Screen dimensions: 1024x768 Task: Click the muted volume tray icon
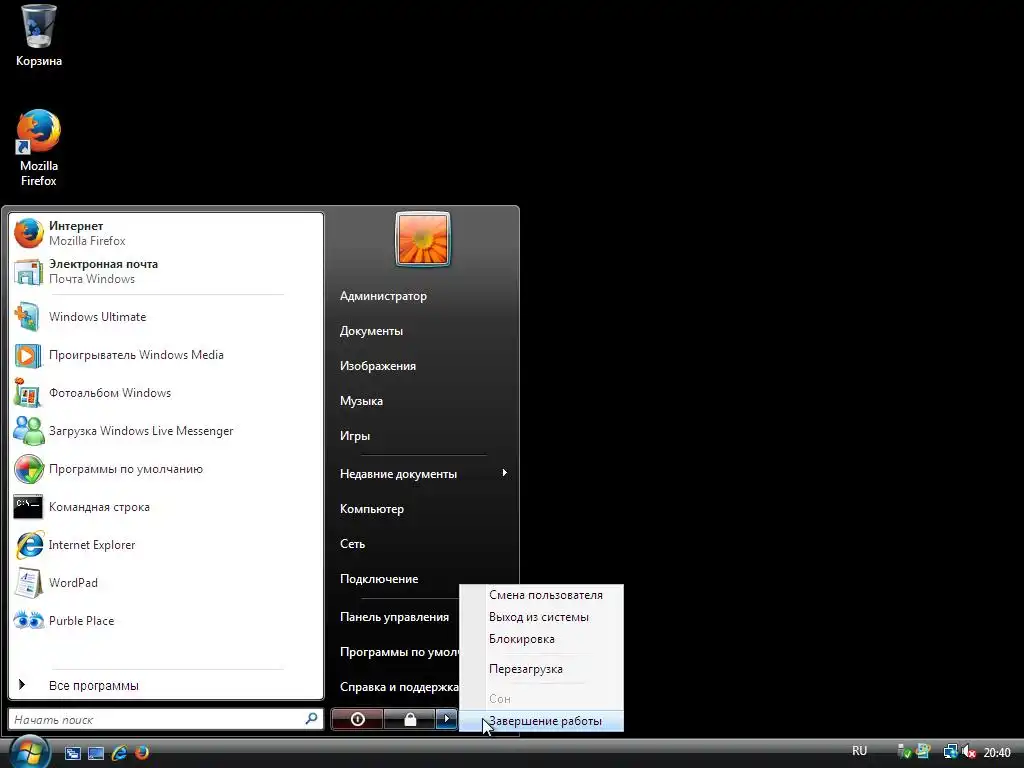968,752
